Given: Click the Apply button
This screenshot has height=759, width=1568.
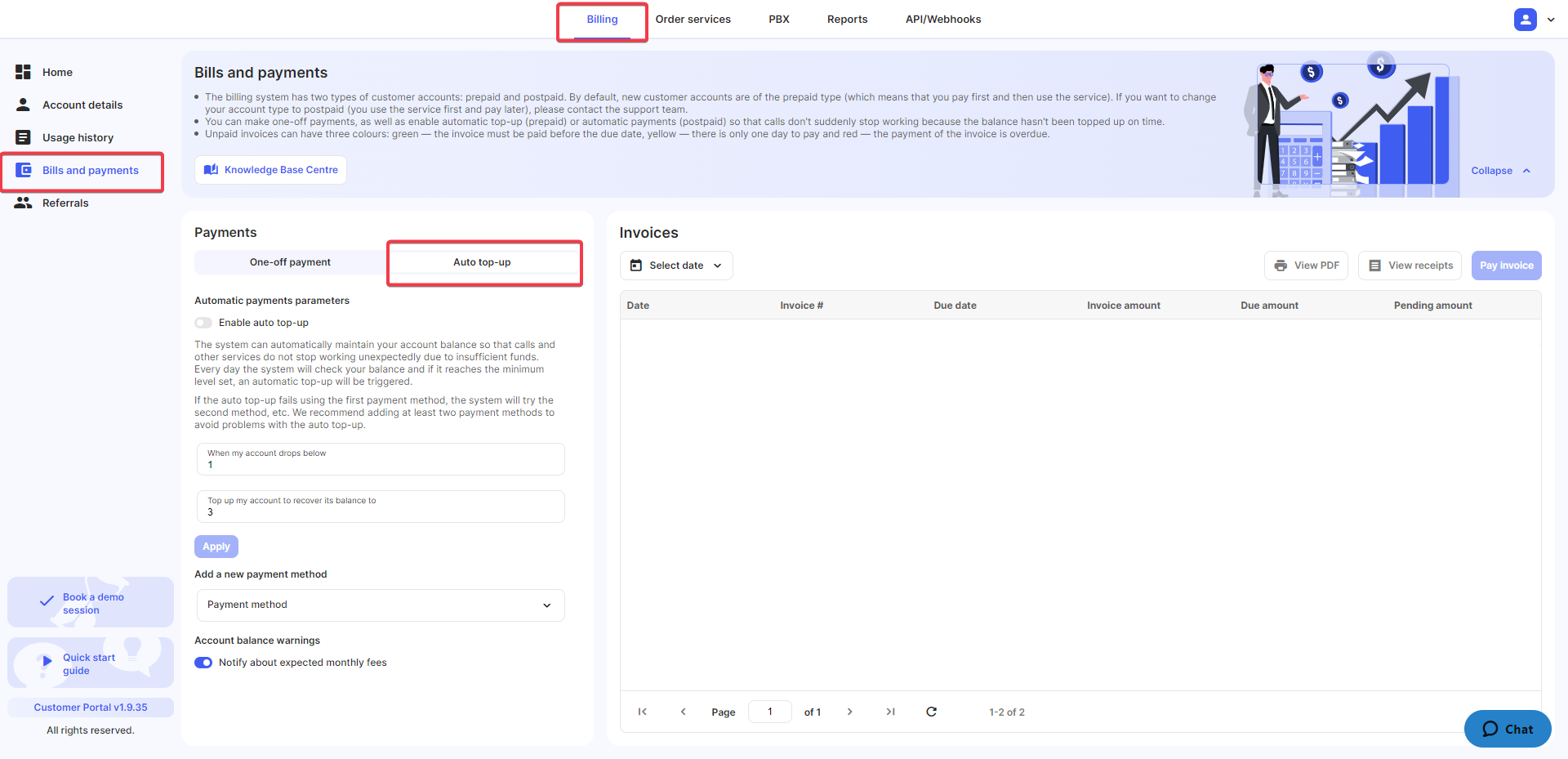Looking at the screenshot, I should click(x=216, y=547).
